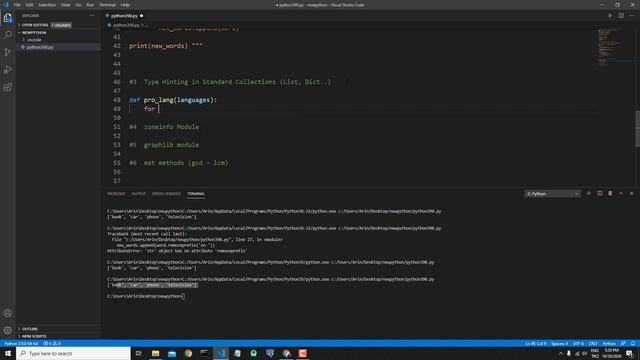Open the Run menu
The height and width of the screenshot is (360, 640).
point(90,5)
